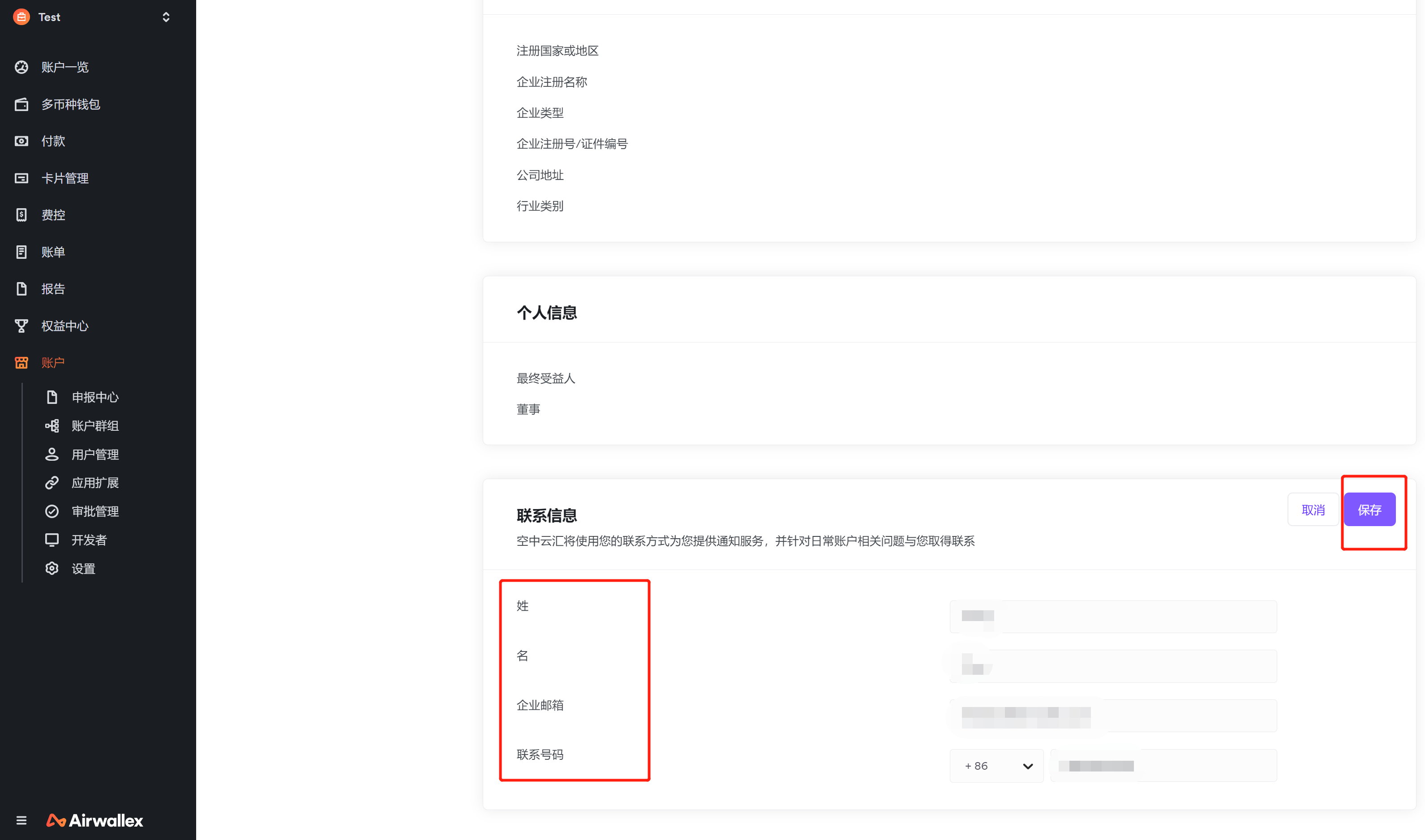
Task: Click the 付款 payment icon
Action: point(21,141)
